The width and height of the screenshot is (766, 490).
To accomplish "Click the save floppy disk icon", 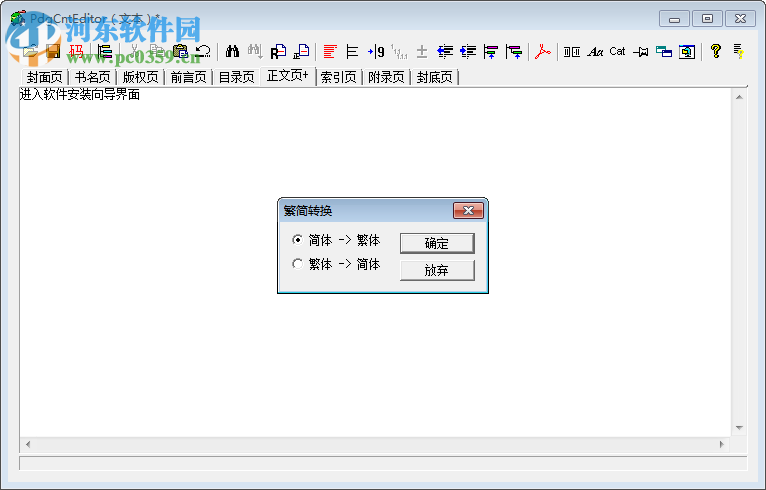I will [x=53, y=51].
